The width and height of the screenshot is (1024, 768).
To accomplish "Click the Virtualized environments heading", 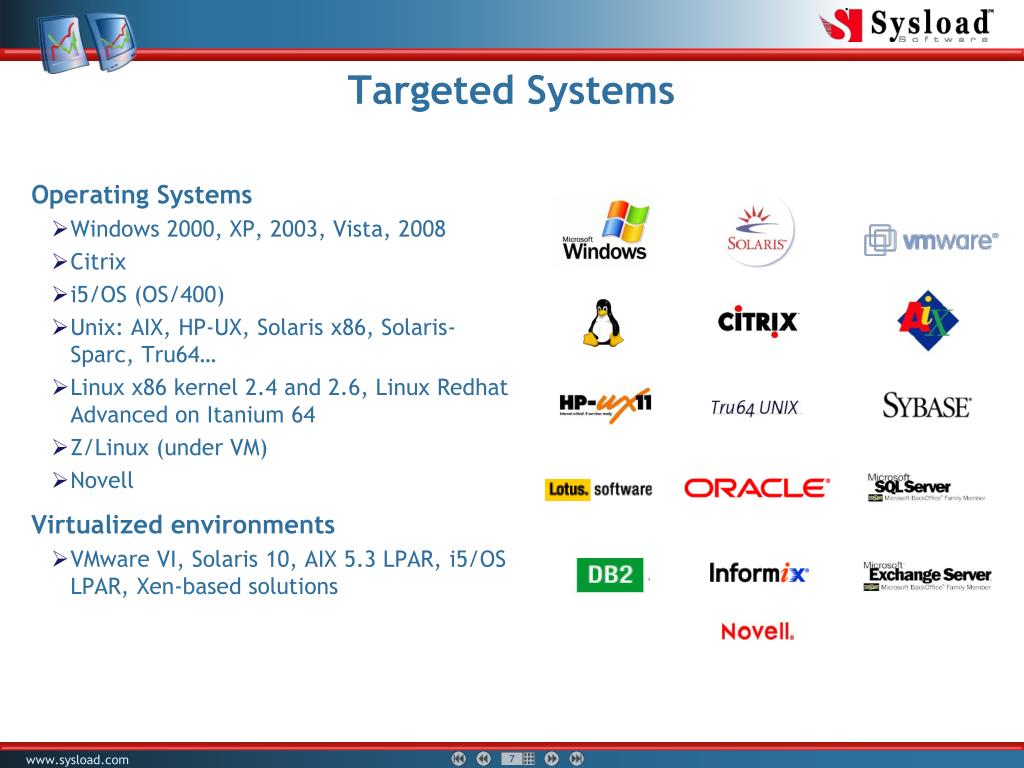I will [x=183, y=525].
